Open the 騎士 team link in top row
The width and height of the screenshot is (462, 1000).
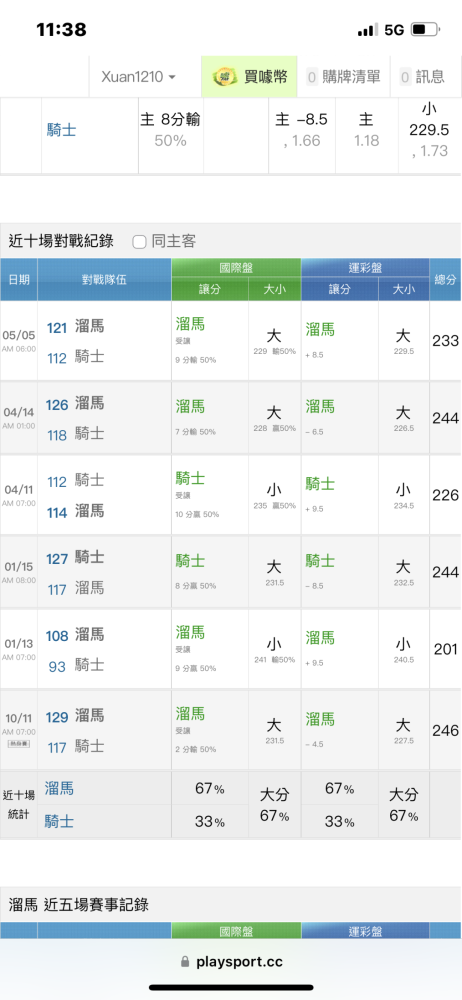click(61, 131)
